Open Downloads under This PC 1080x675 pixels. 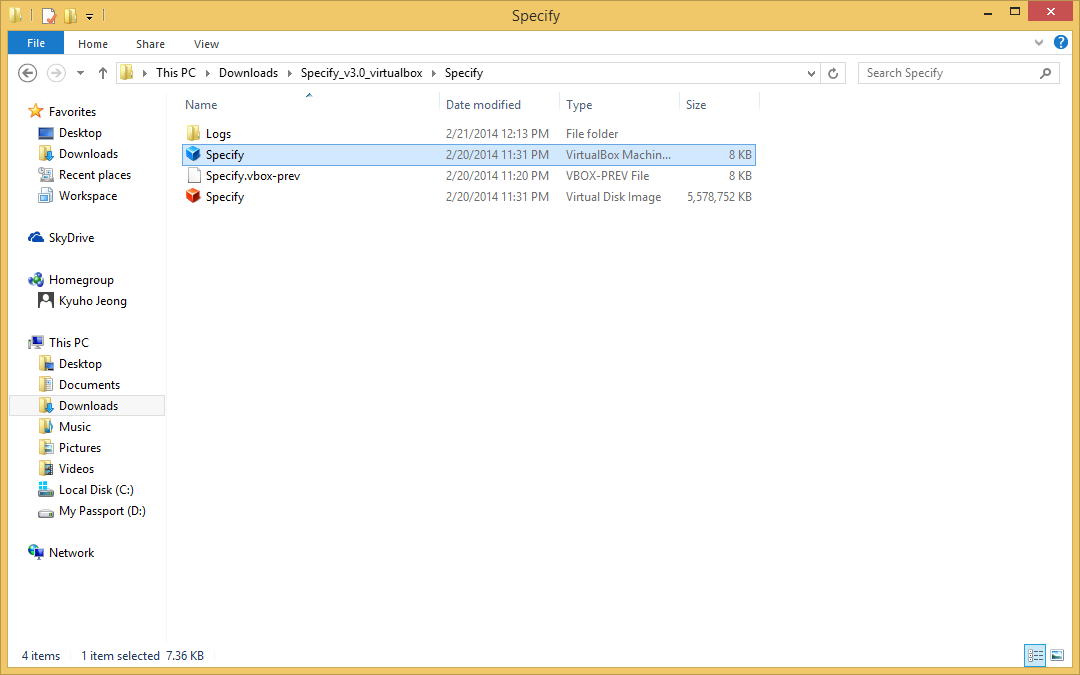88,406
